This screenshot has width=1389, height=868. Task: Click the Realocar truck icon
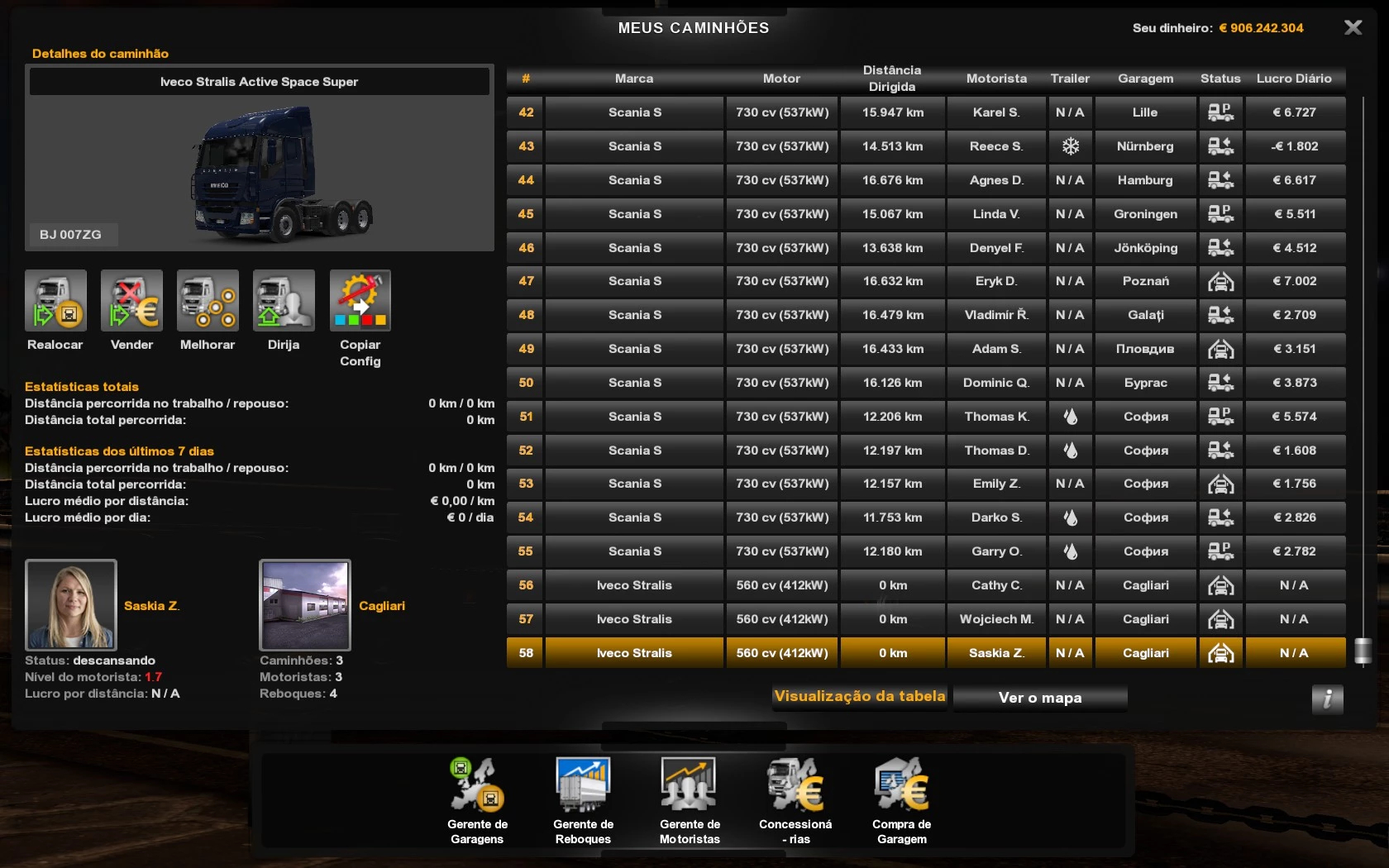55,301
